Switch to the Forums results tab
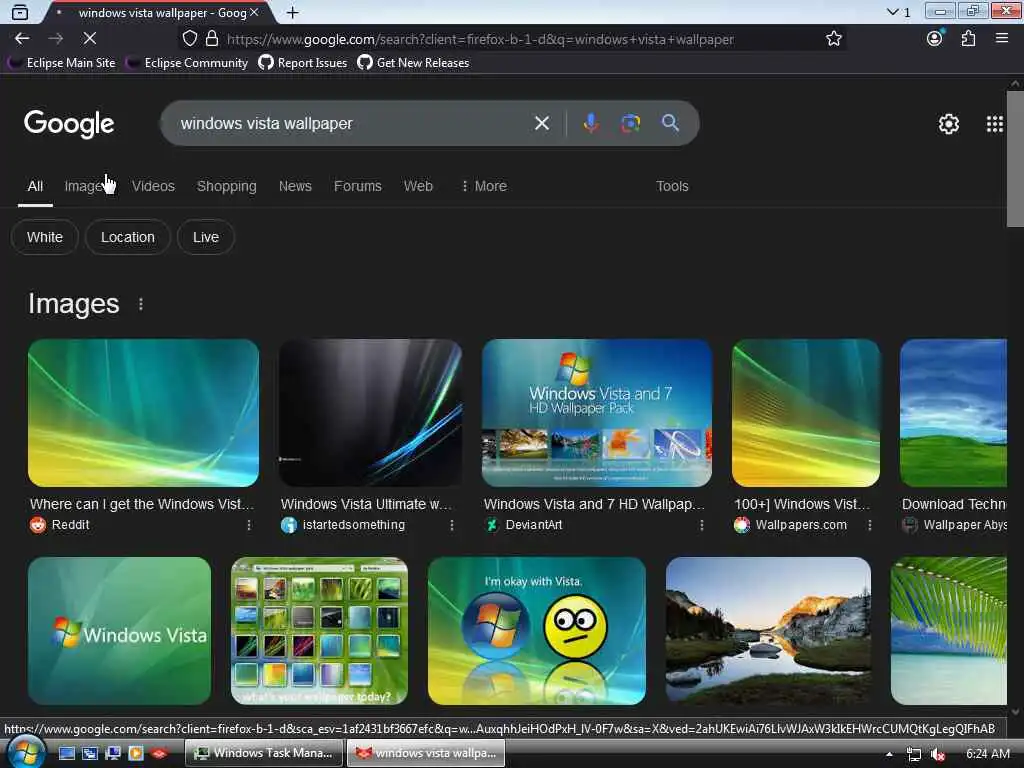The image size is (1024, 768). (358, 186)
